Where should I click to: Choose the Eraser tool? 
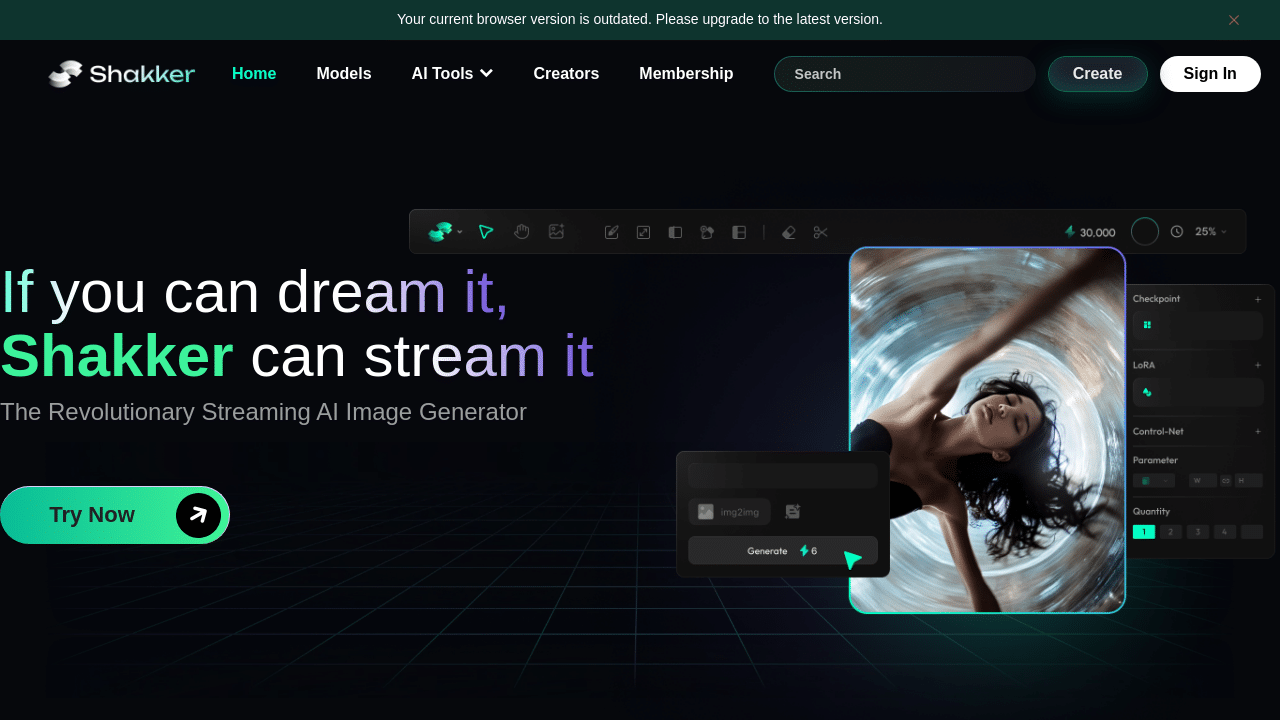788,231
